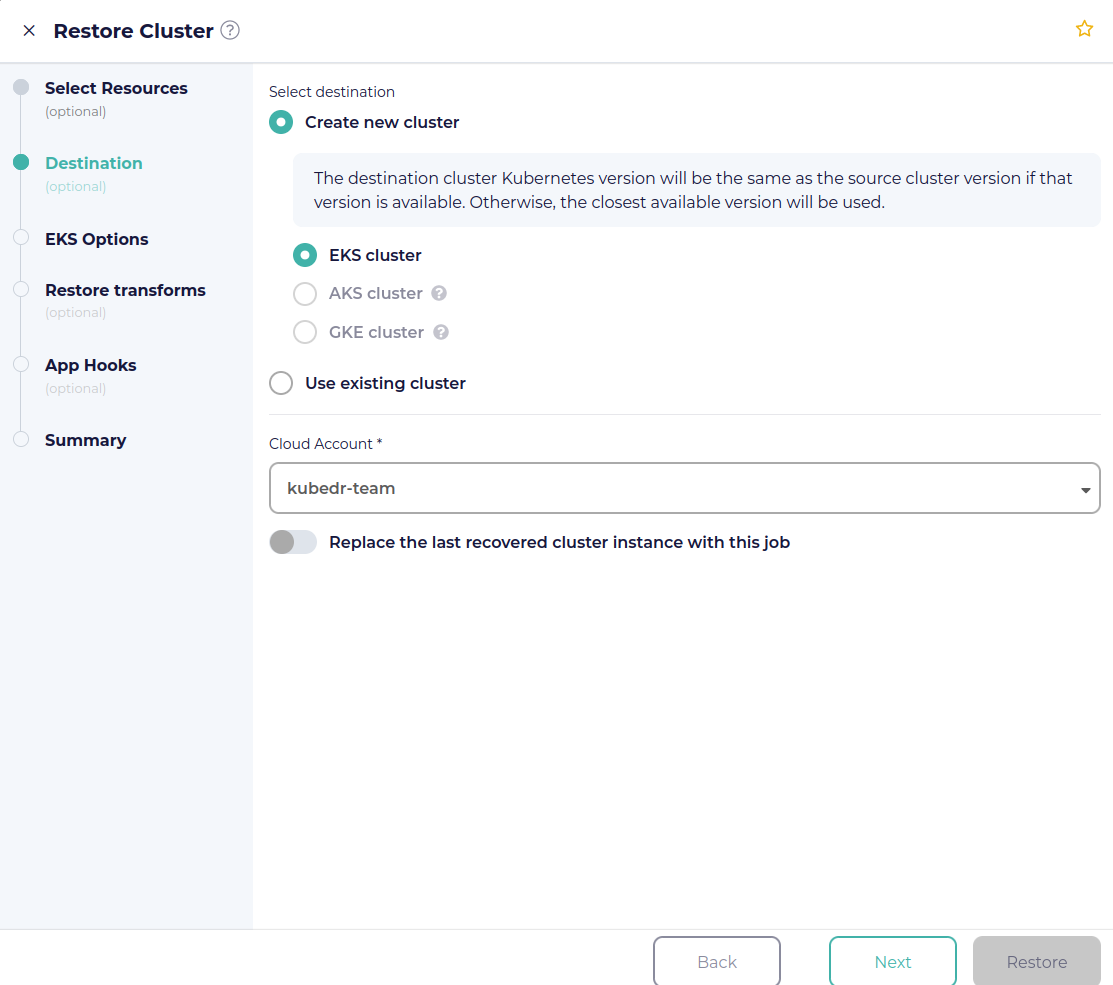Click the Back button
This screenshot has width=1113, height=985.
click(717, 961)
